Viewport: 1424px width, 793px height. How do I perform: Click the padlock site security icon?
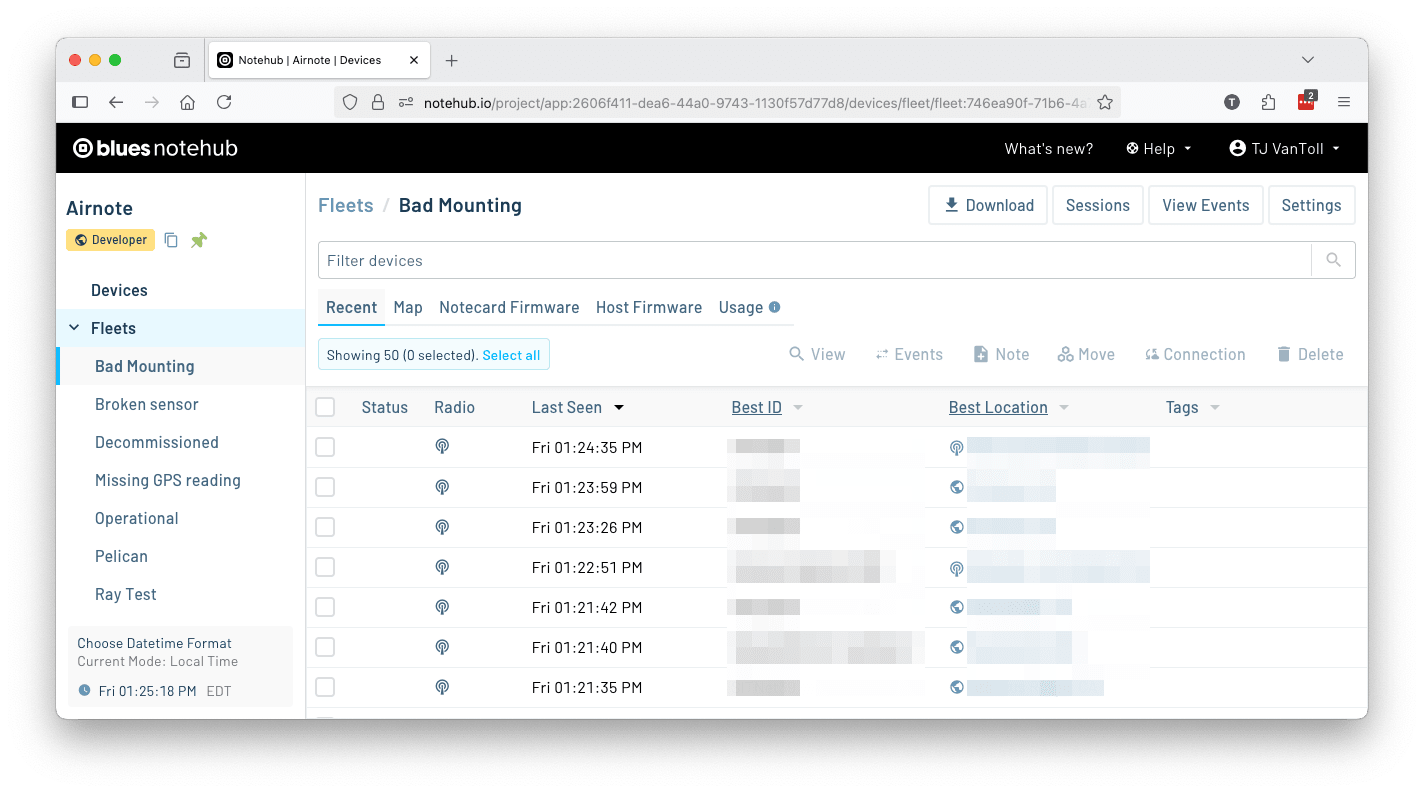tap(378, 102)
